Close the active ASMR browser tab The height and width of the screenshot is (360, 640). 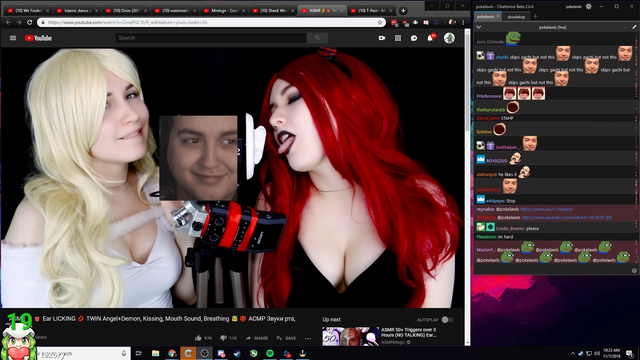point(342,11)
